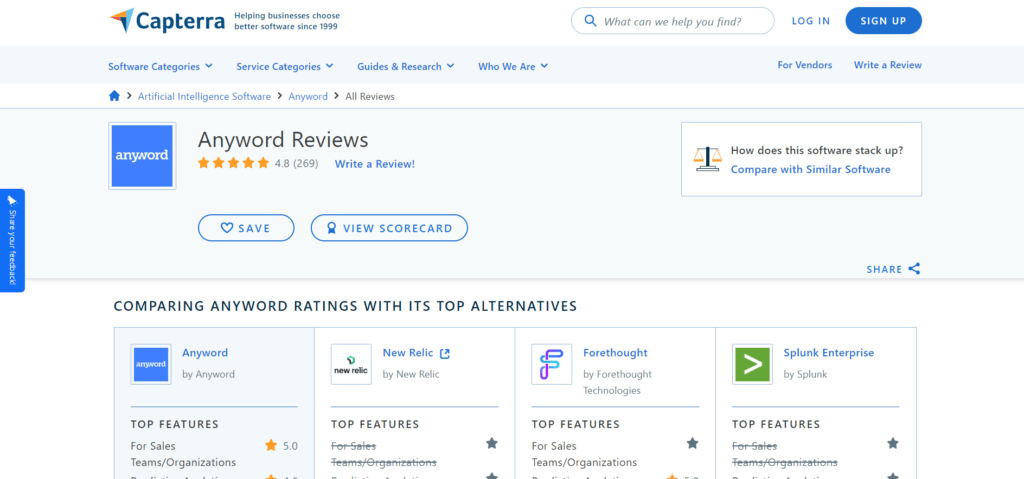Expand Service Categories dropdown
1024x479 pixels.
pyautogui.click(x=285, y=66)
